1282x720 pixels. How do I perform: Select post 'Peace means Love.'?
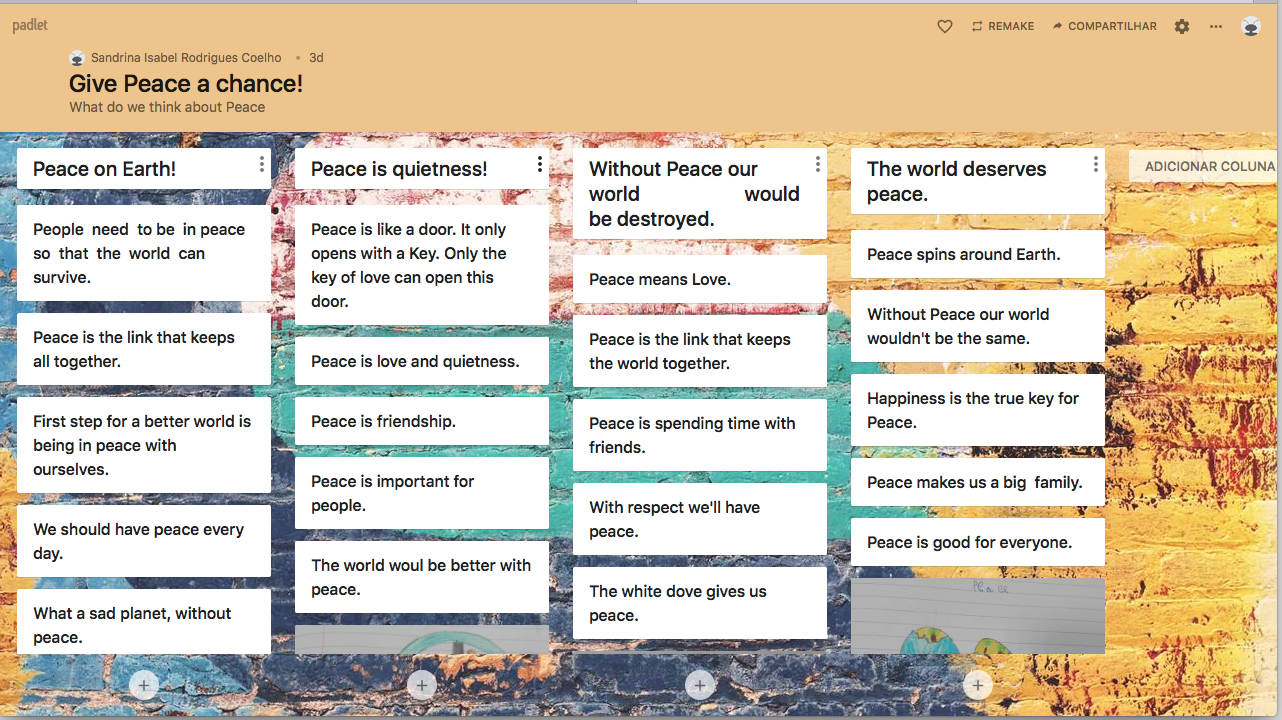coord(700,279)
